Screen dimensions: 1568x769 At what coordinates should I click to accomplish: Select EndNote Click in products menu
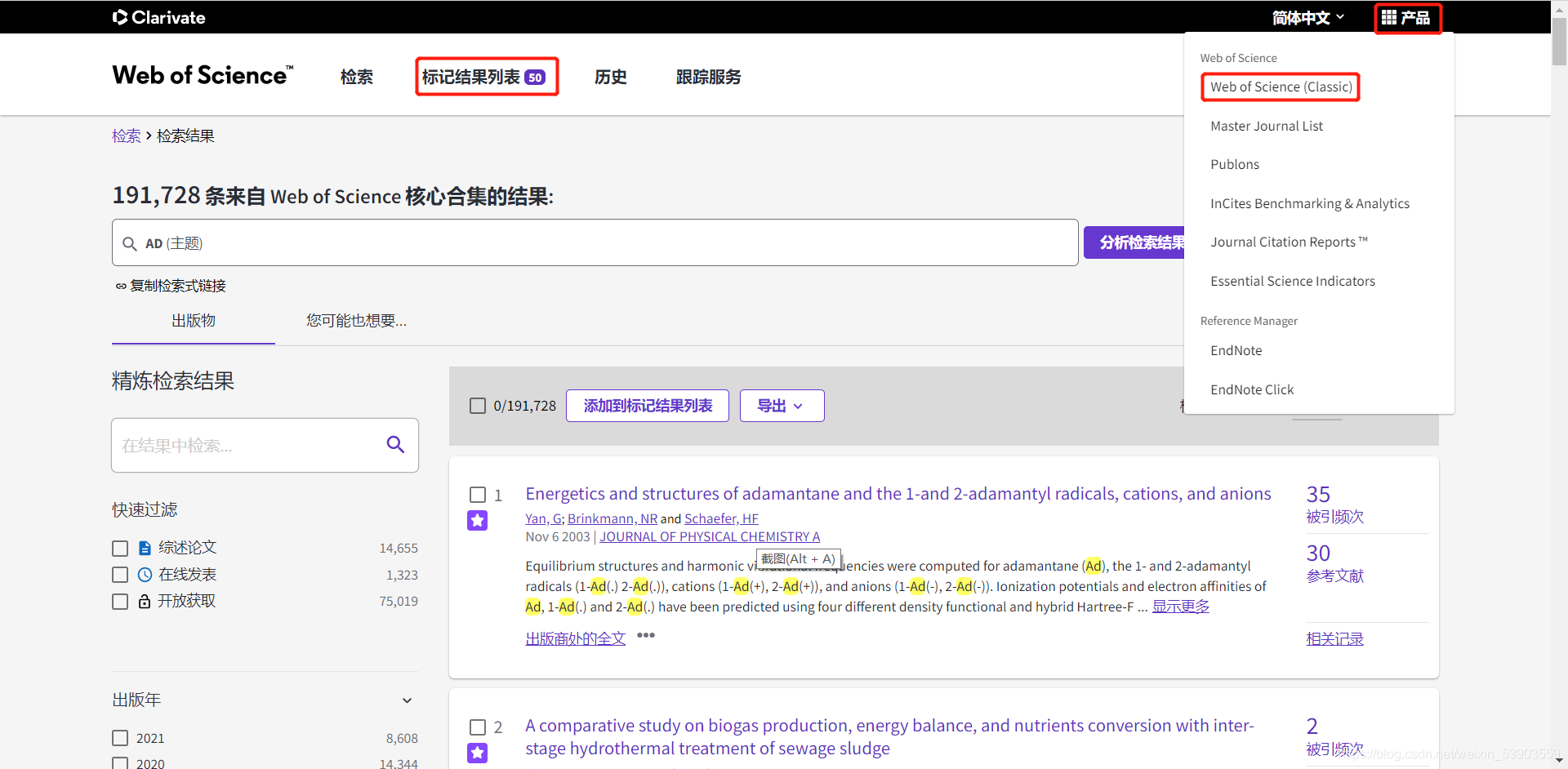[1252, 389]
